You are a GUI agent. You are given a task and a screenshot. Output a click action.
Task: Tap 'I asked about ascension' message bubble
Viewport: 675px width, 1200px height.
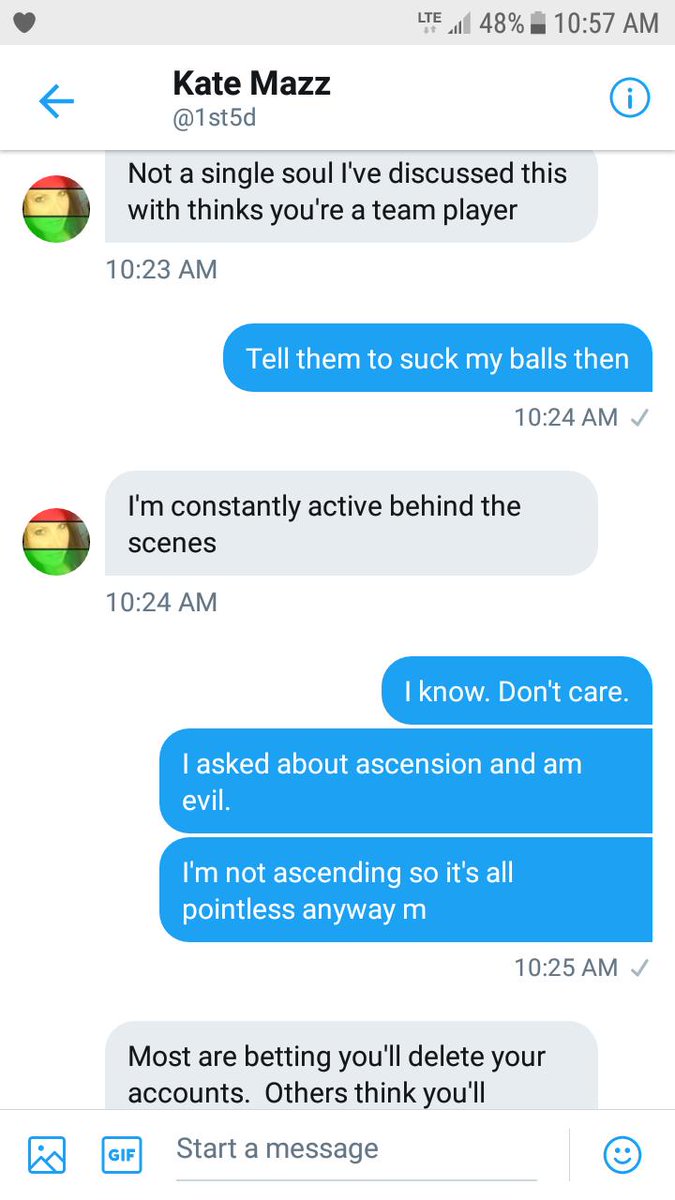[x=406, y=781]
